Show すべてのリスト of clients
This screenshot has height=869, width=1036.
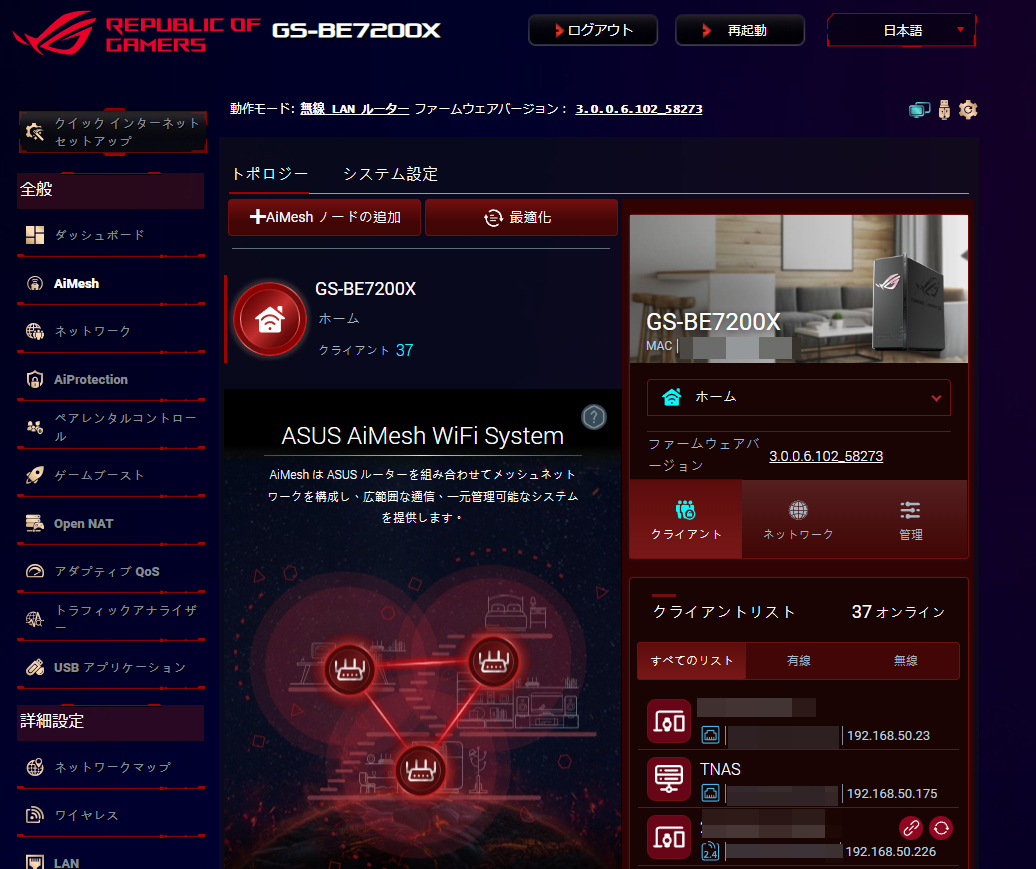tap(692, 661)
